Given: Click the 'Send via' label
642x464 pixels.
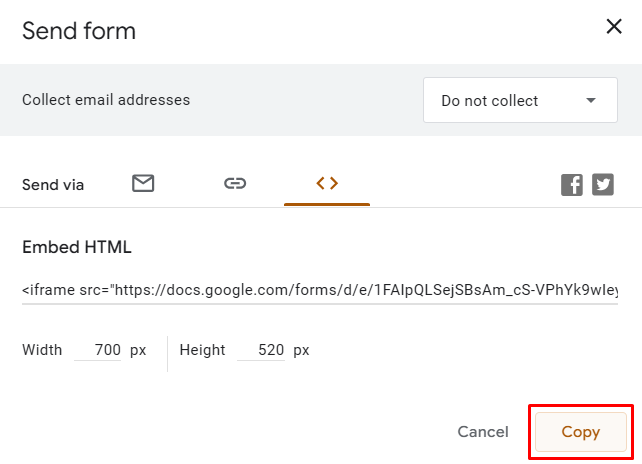Looking at the screenshot, I should coord(53,184).
